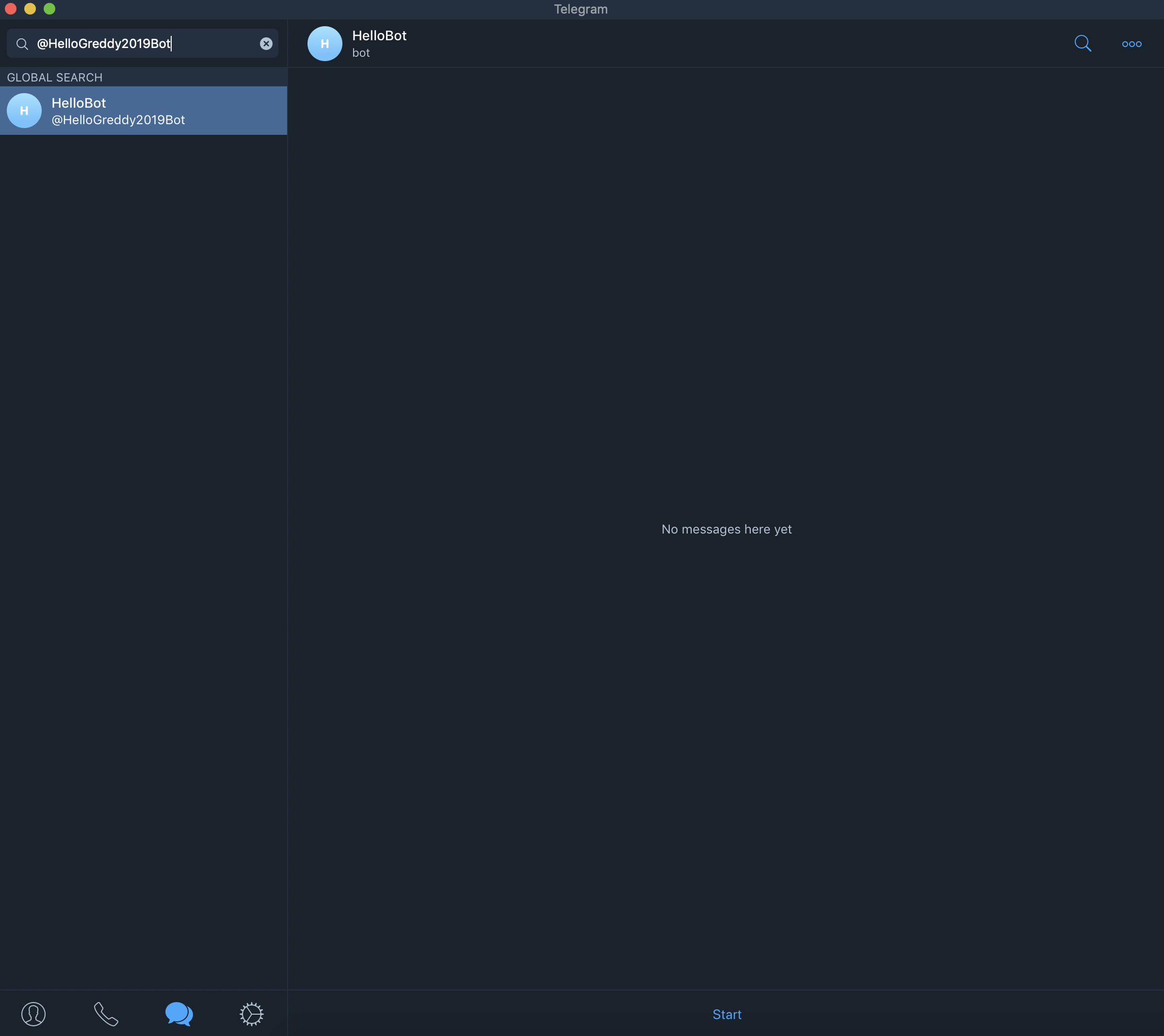The width and height of the screenshot is (1164, 1036).
Task: Open HelloBot profile via header name
Action: pos(379,36)
